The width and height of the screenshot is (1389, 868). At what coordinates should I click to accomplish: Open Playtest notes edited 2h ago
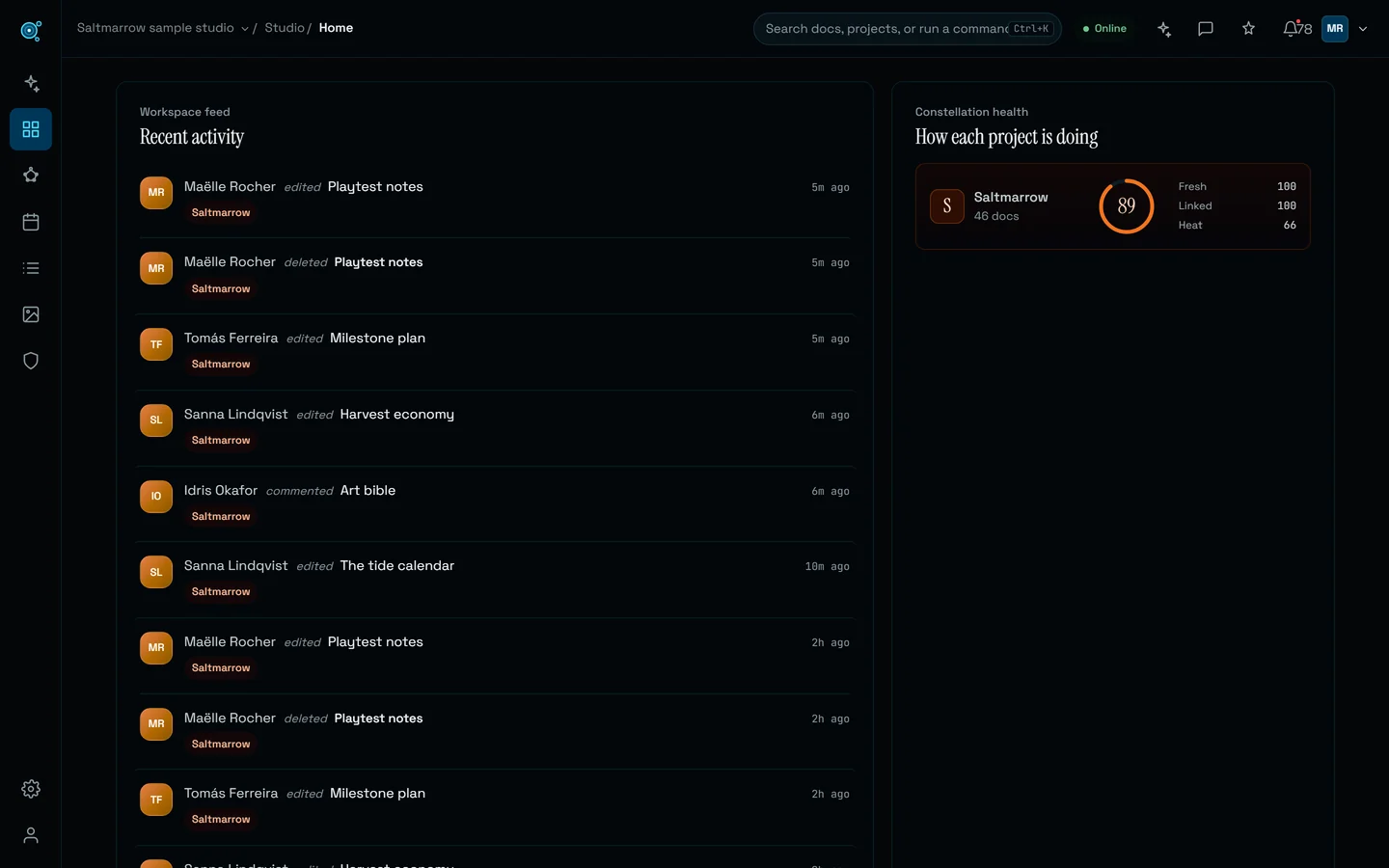(x=375, y=642)
